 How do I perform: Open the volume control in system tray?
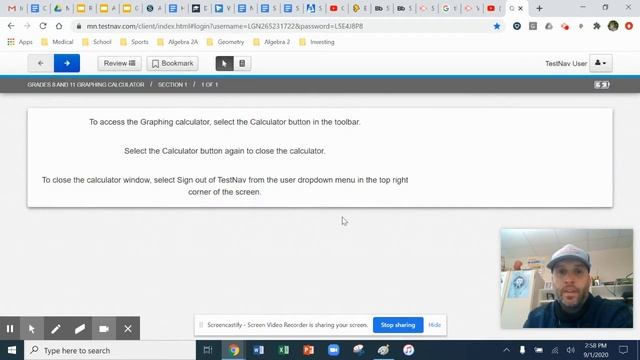(571, 350)
